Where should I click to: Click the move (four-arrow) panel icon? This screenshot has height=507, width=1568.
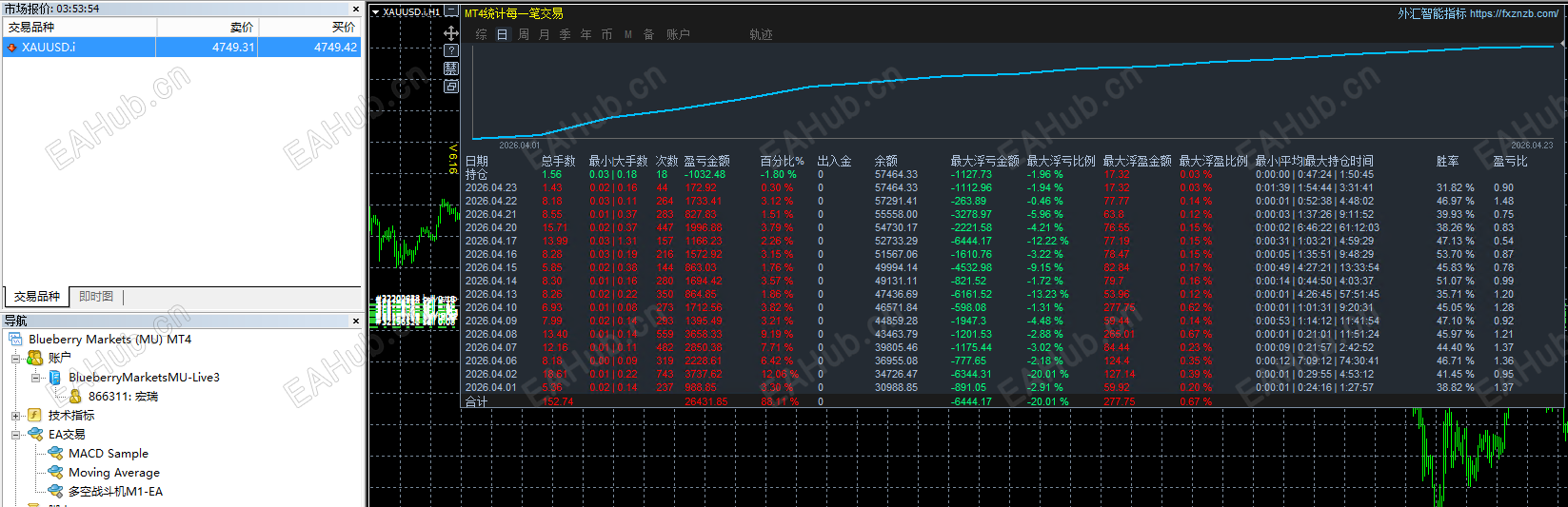tap(451, 33)
